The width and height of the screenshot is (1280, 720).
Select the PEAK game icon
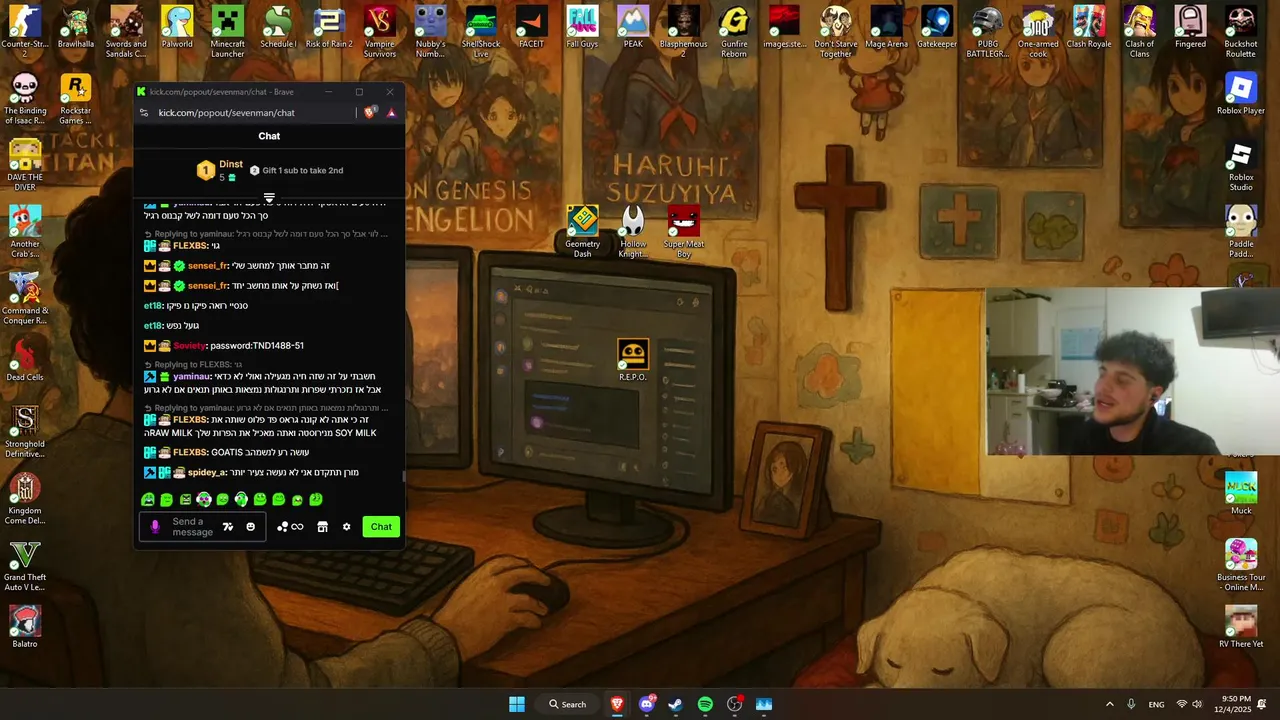point(633,28)
